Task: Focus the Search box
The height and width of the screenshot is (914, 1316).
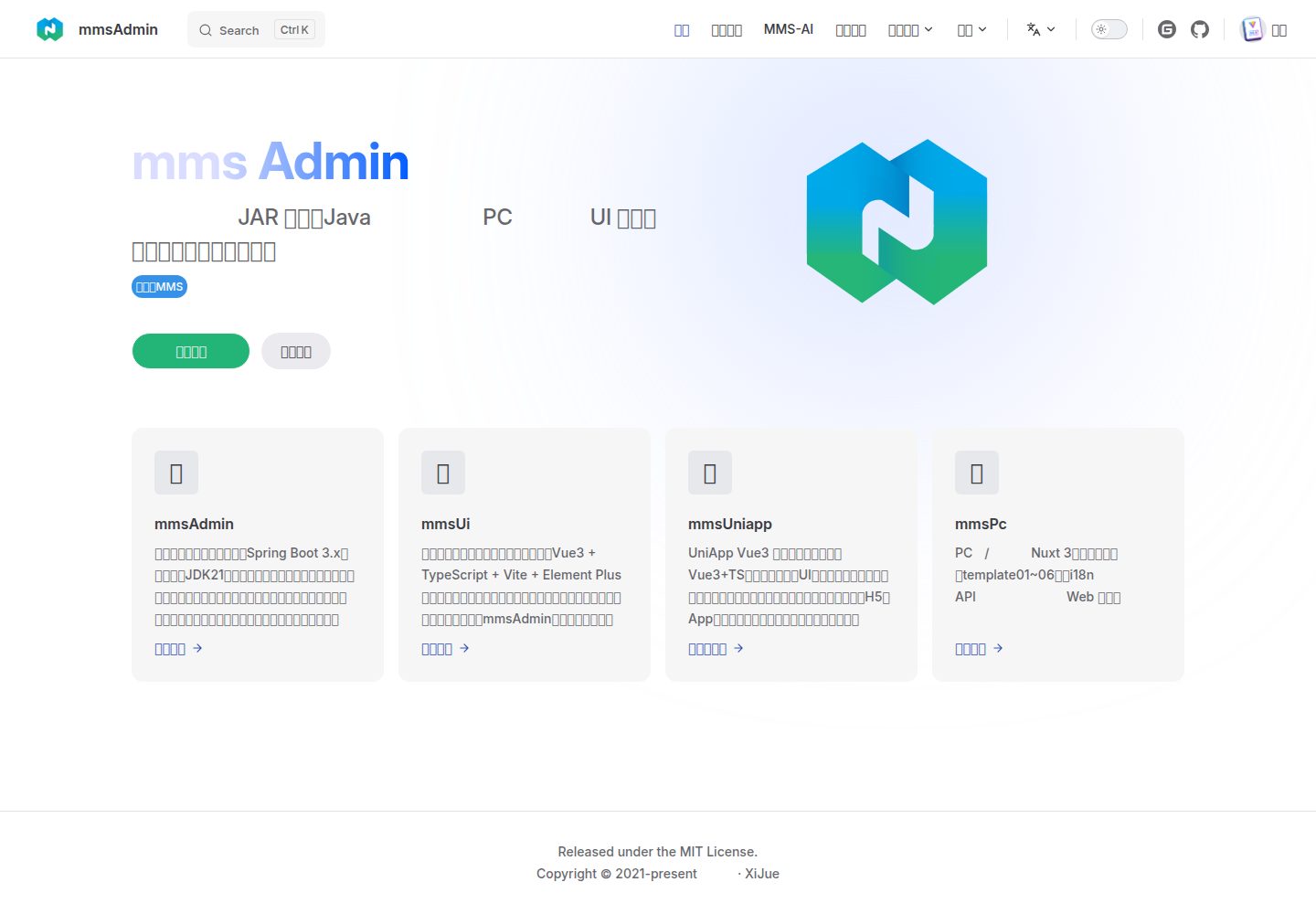Action: point(256,29)
